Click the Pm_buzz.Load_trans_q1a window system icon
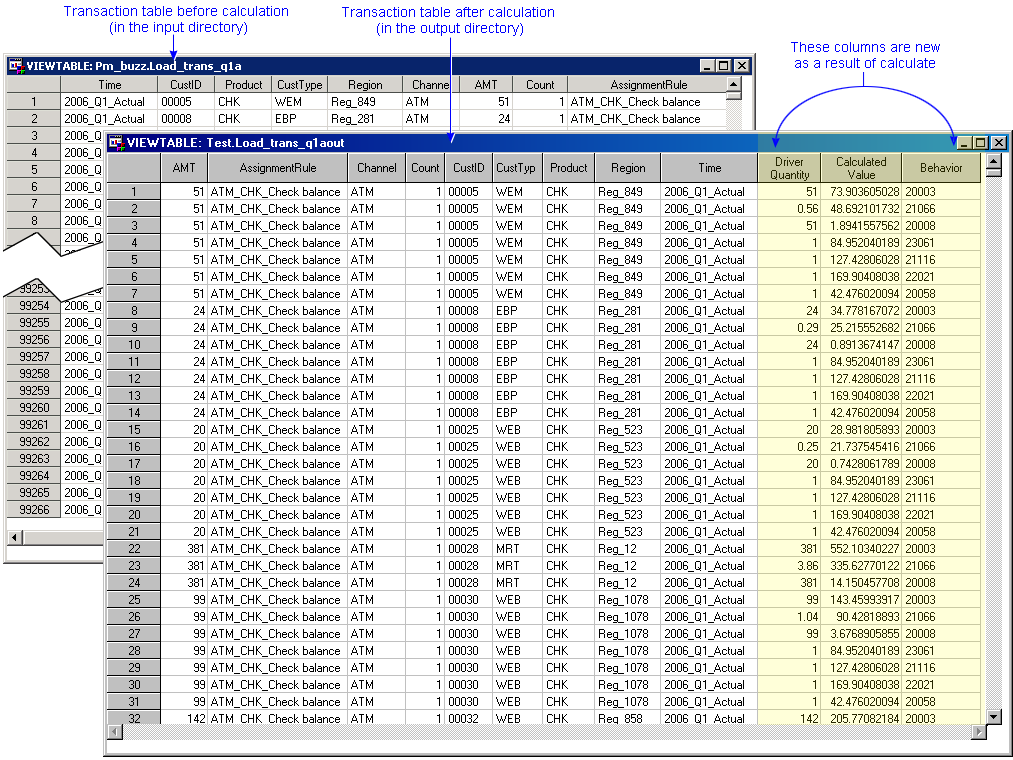 pyautogui.click(x=16, y=66)
